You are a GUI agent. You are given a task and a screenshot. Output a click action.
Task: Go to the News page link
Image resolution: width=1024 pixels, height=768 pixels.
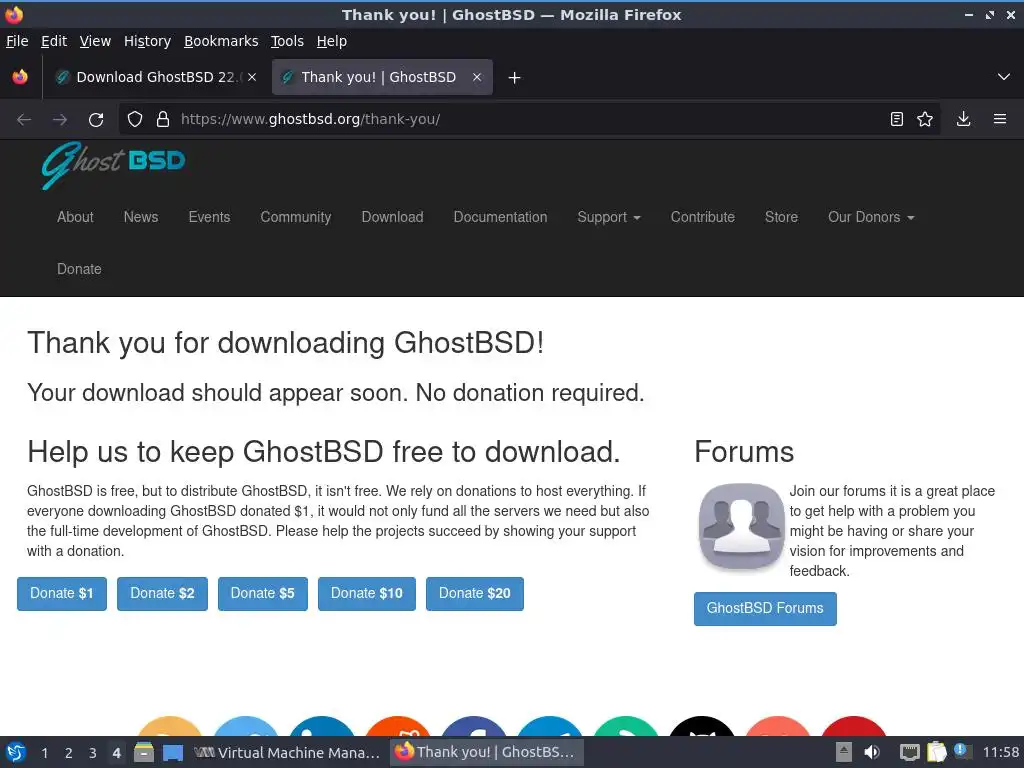[x=141, y=217]
